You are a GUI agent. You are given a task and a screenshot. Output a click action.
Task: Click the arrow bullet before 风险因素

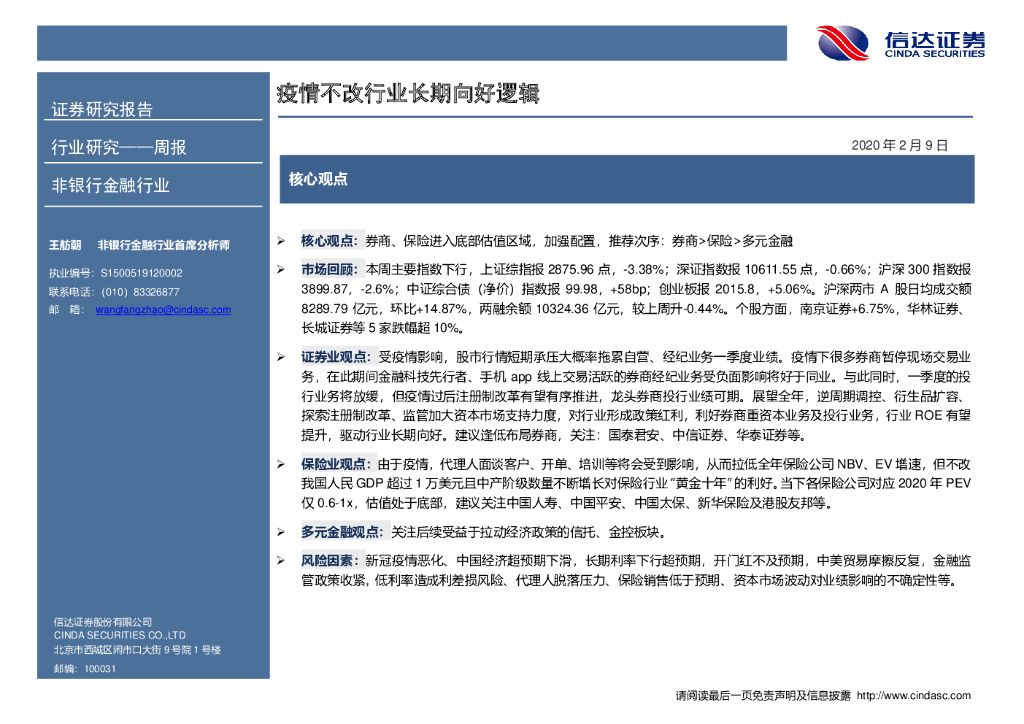coord(281,561)
